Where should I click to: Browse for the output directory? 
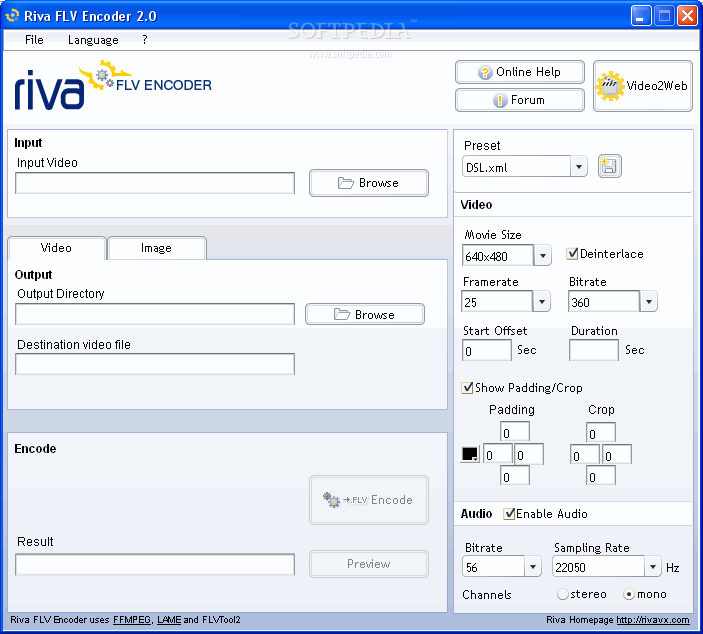(x=364, y=315)
